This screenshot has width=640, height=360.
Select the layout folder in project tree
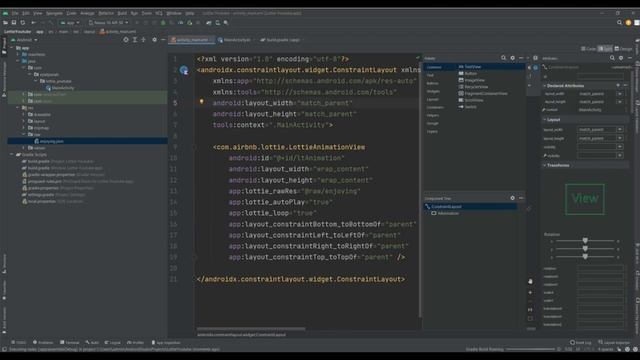click(x=36, y=121)
